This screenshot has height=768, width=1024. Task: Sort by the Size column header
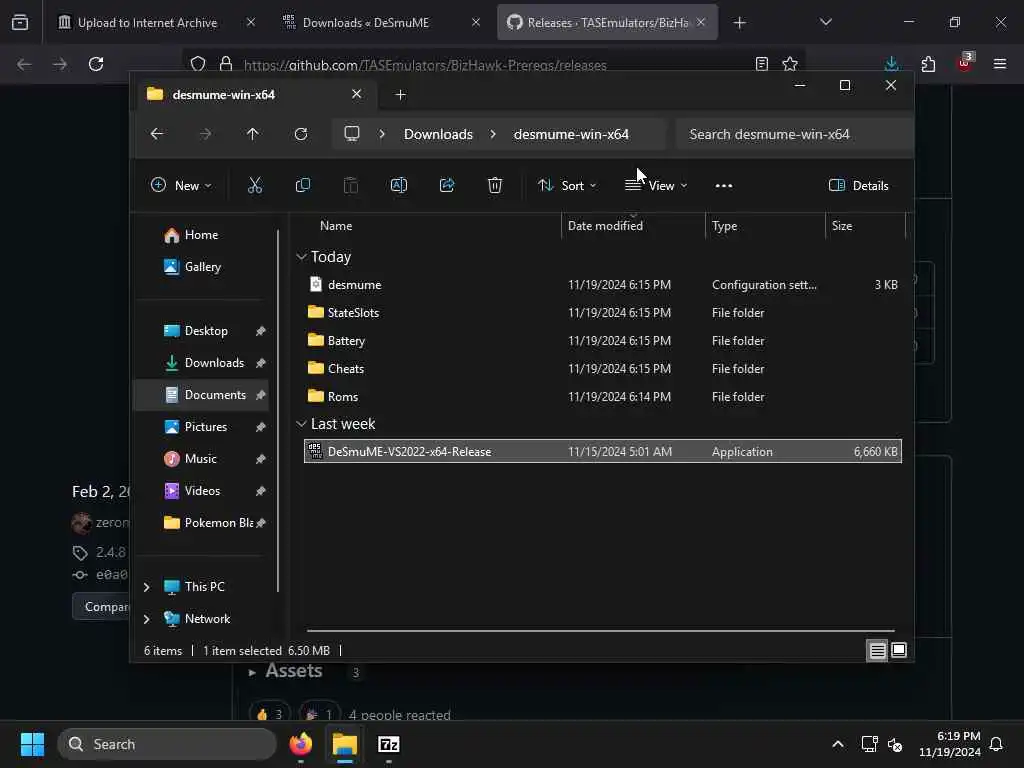(842, 226)
